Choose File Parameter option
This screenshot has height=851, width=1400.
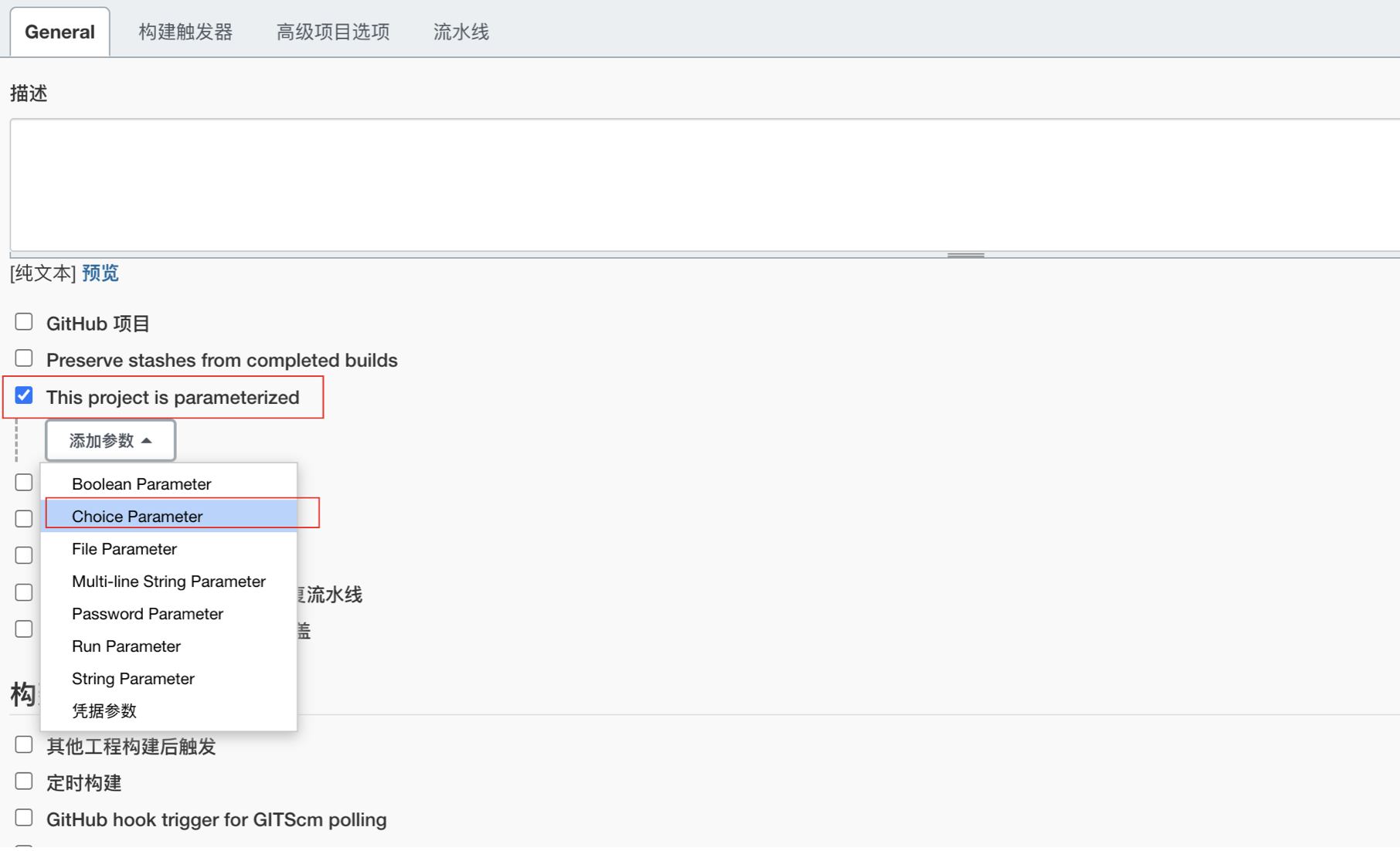[124, 548]
